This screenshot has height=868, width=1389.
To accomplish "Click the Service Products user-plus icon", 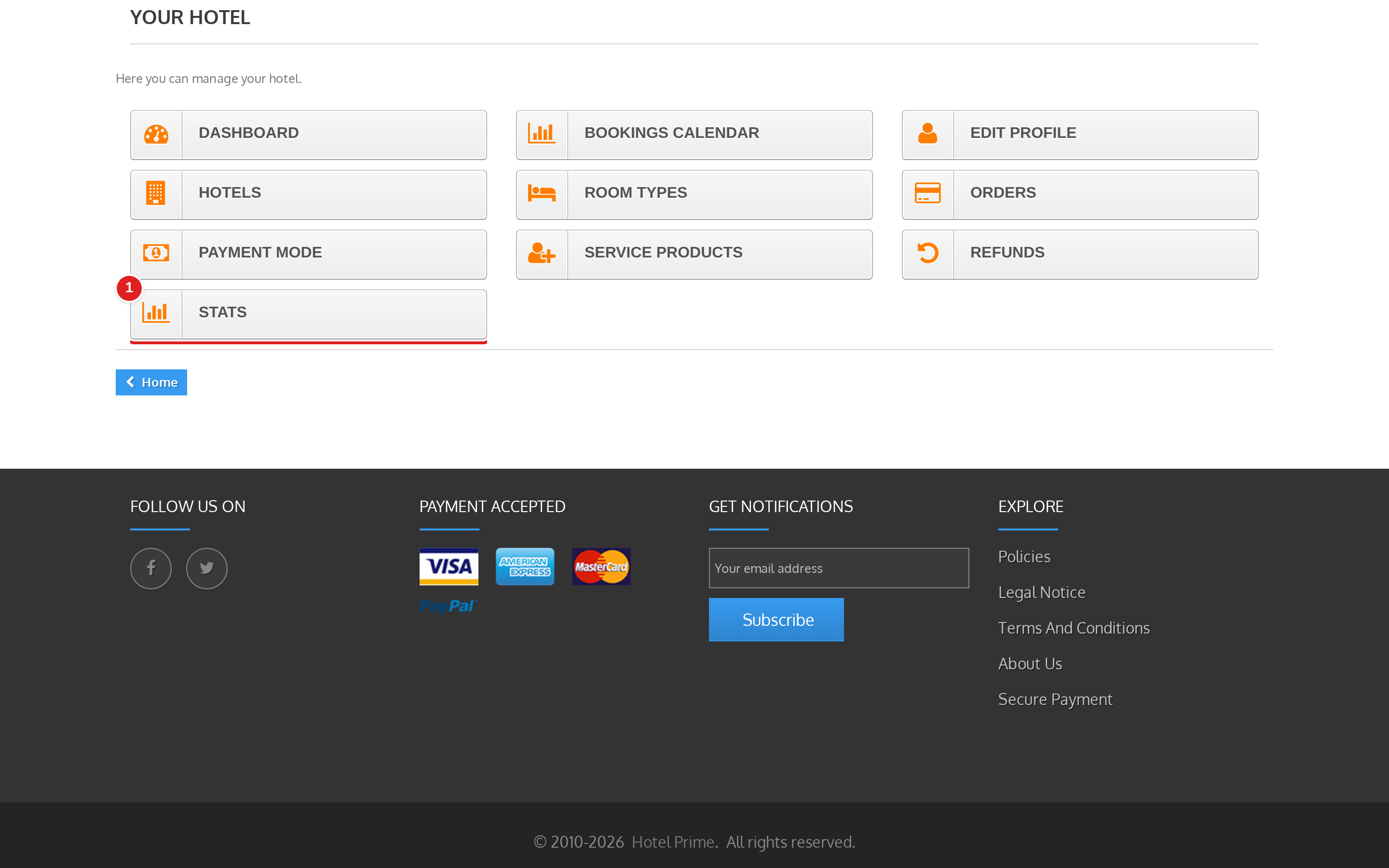I will (541, 253).
